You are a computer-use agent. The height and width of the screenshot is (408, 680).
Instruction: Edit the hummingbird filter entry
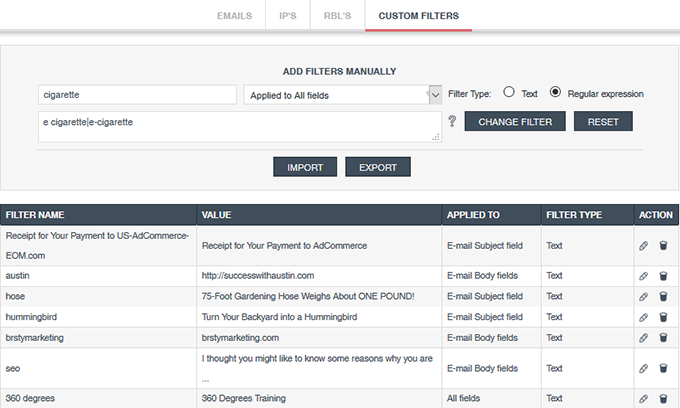[643, 317]
